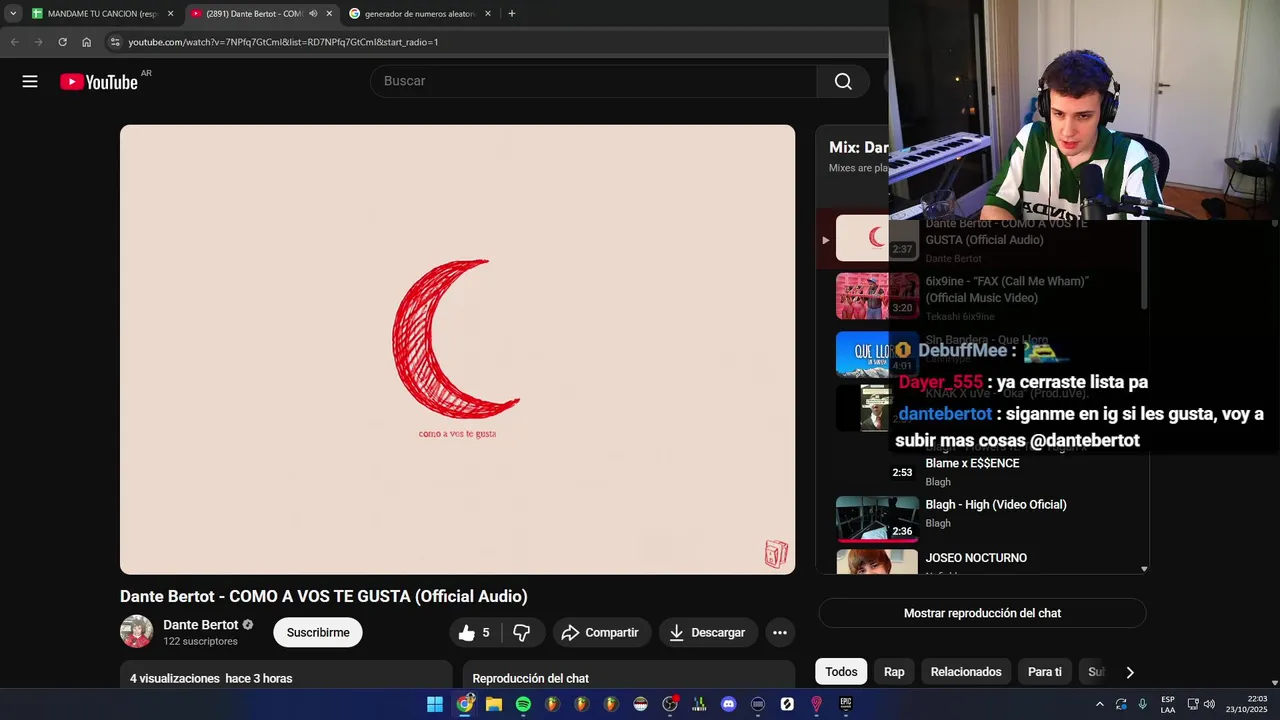Screen dimensions: 1280x720
Task: Click the video player to pause
Action: [457, 349]
